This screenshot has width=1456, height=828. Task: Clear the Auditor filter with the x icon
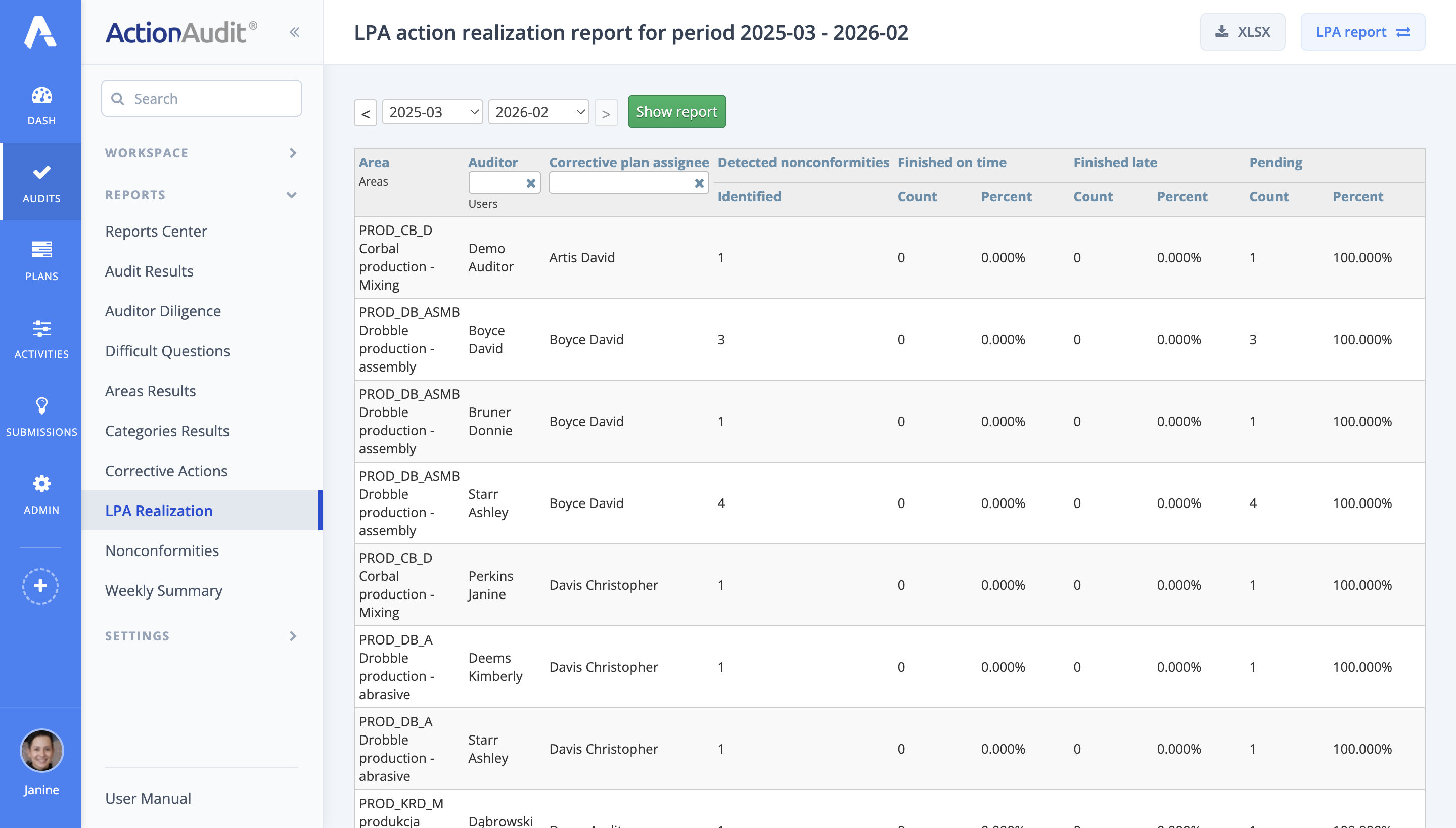[531, 182]
